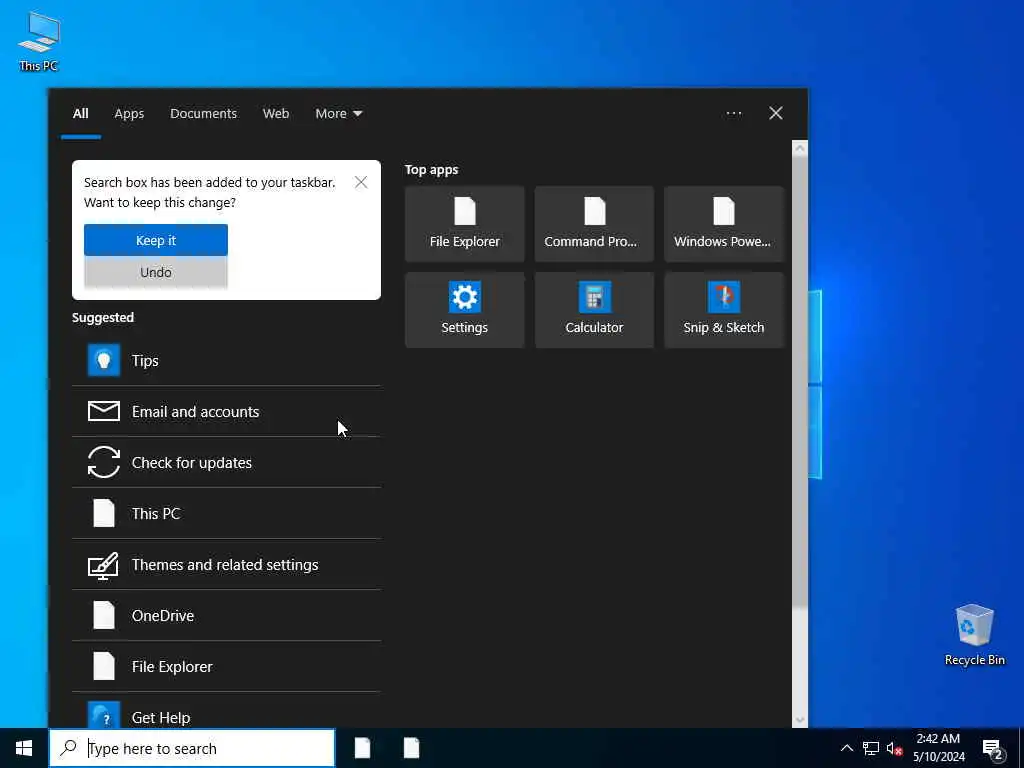Click the Check for updates sync icon
Image resolution: width=1024 pixels, height=768 pixels.
(104, 462)
